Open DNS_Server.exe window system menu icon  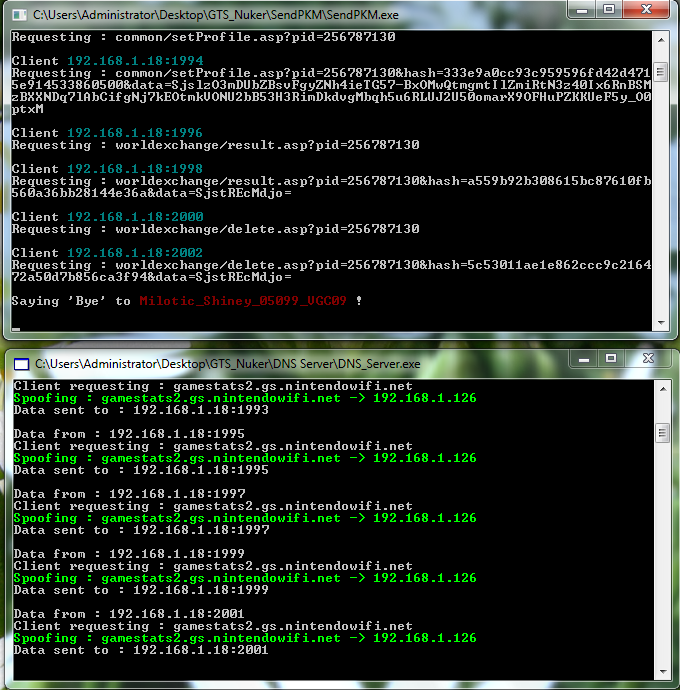[x=19, y=364]
